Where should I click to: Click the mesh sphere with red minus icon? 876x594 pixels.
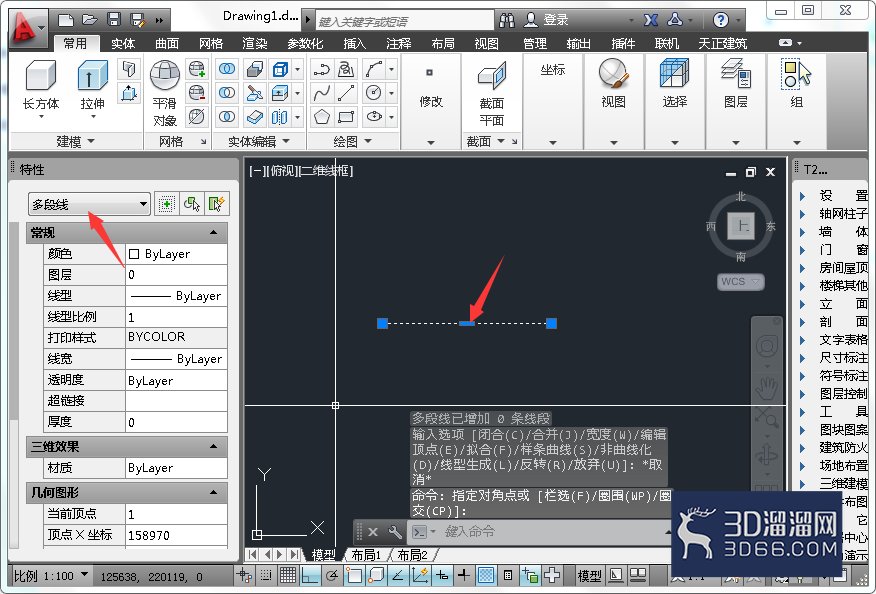coord(197,93)
